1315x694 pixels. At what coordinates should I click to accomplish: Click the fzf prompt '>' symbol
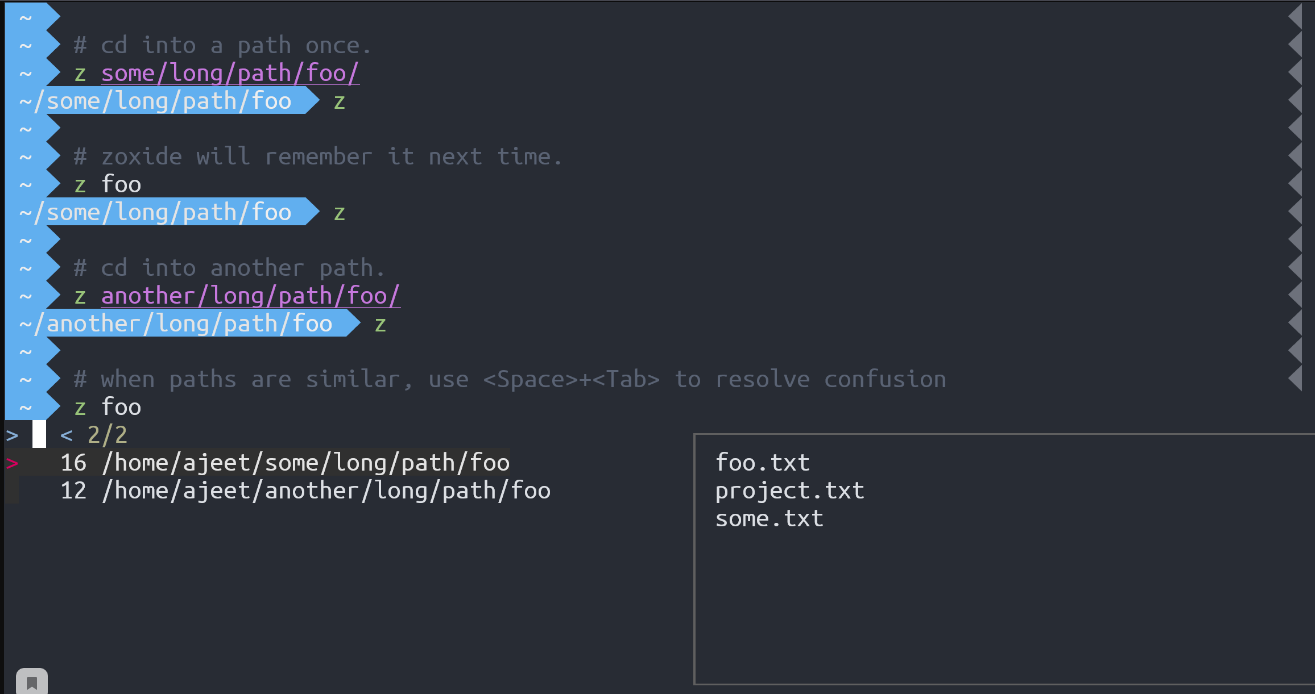[12, 435]
